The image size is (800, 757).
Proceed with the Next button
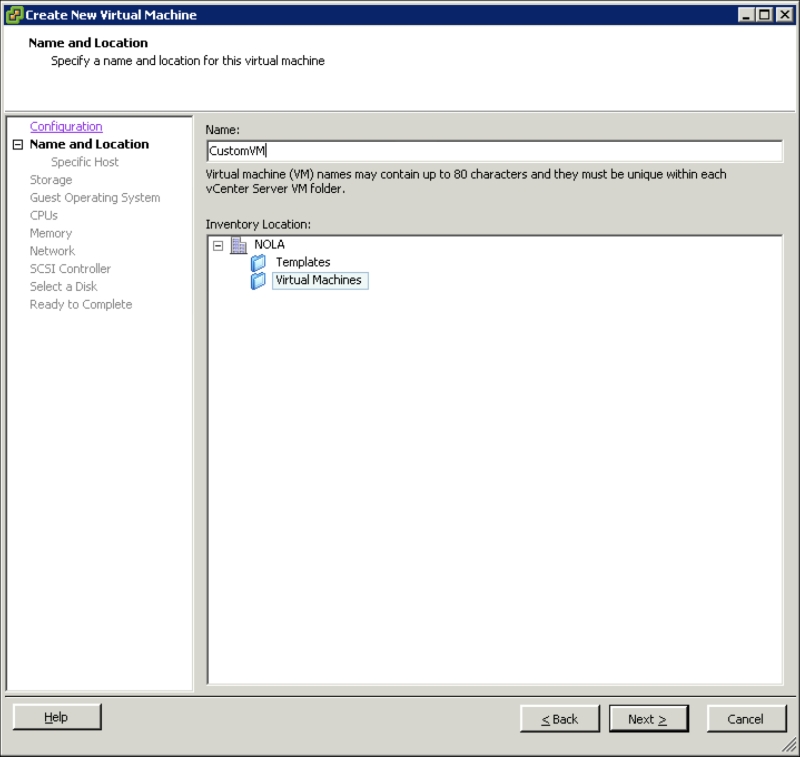(648, 719)
